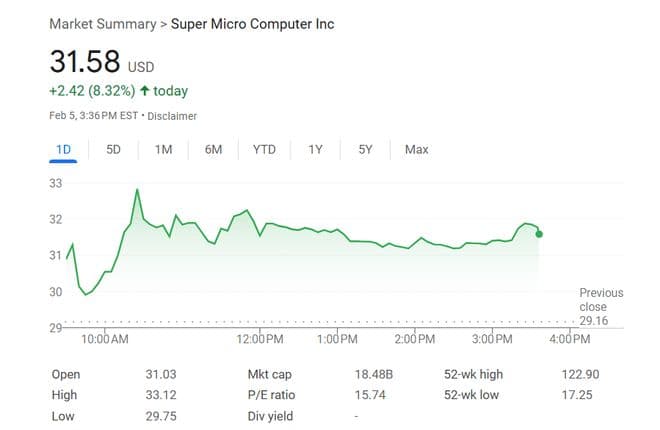Click the Div yield label
Screen dimensions: 660x430
tap(271, 416)
